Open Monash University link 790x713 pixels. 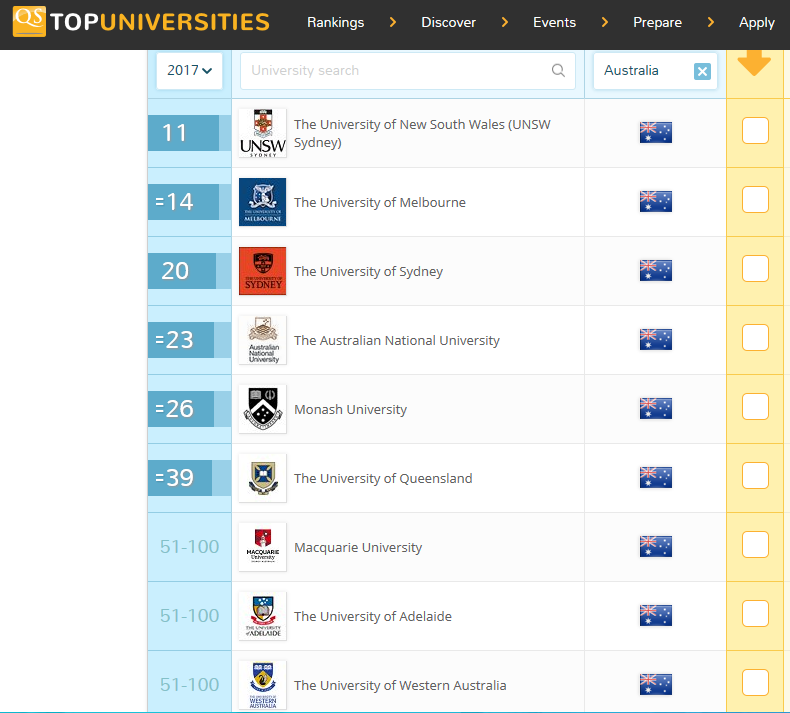tap(351, 410)
